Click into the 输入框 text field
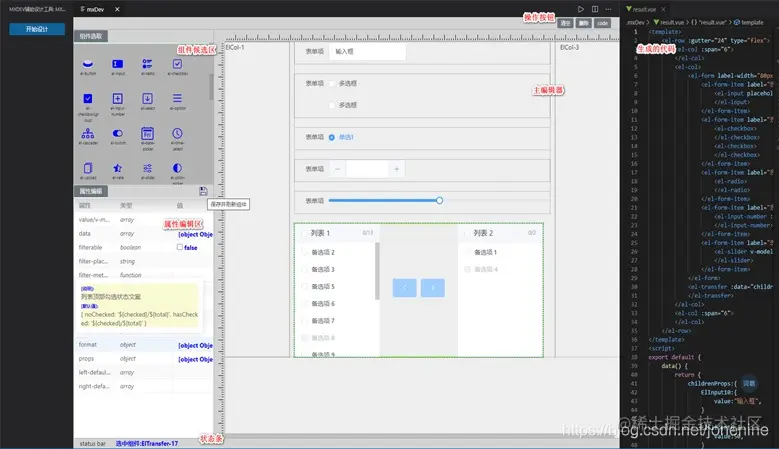 click(x=367, y=51)
